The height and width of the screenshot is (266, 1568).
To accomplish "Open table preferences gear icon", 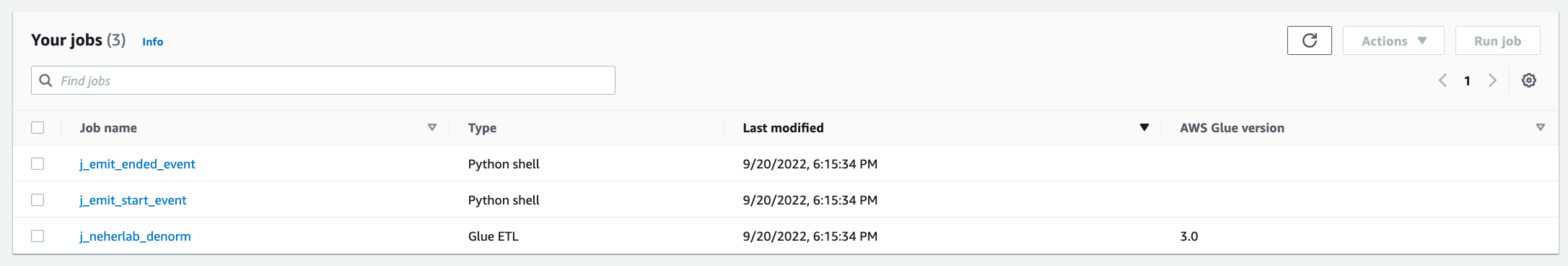I will pos(1528,80).
